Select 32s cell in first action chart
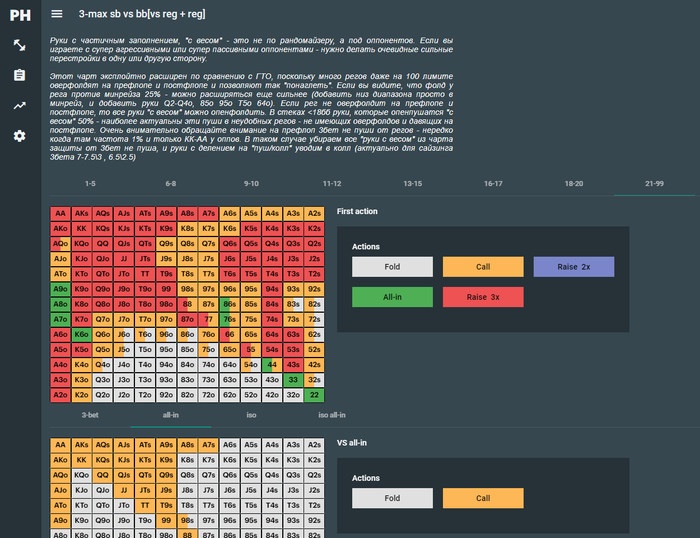The height and width of the screenshot is (538, 700). 314,380
